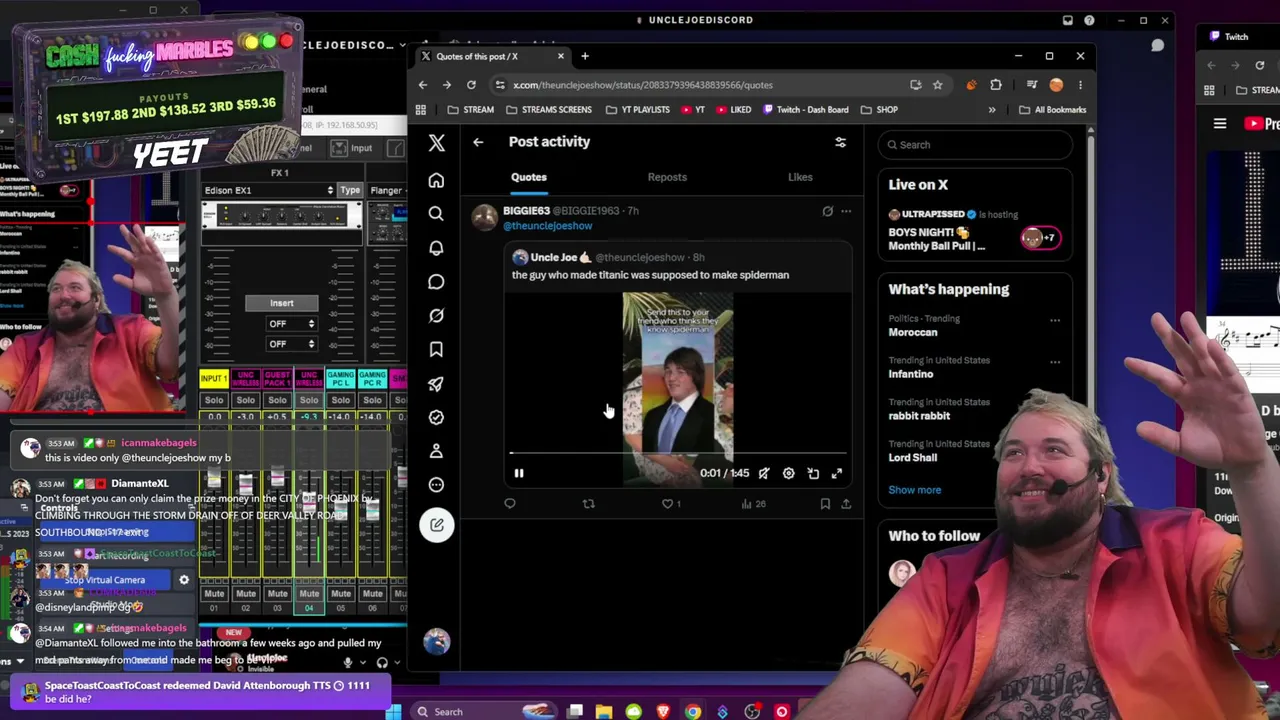Screen dimensions: 1280x720
Task: Seek along the video progress bar
Action: pos(678,453)
